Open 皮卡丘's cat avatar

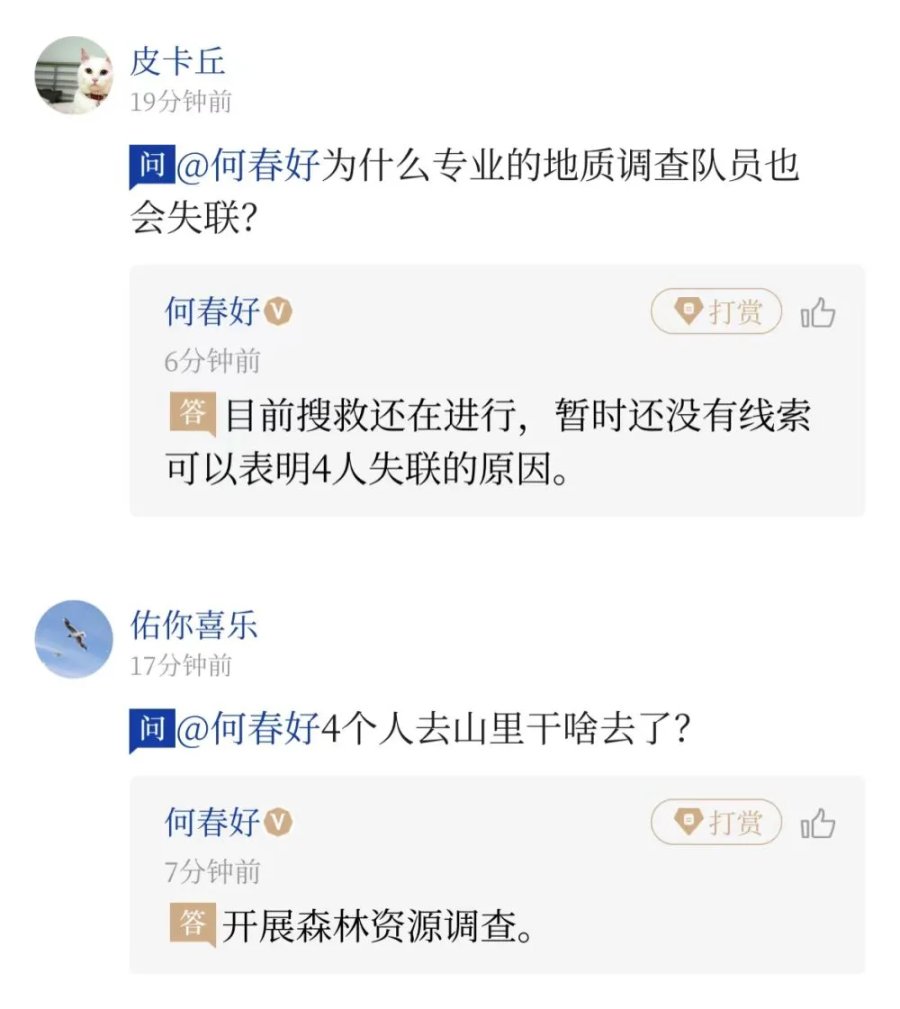pos(73,76)
